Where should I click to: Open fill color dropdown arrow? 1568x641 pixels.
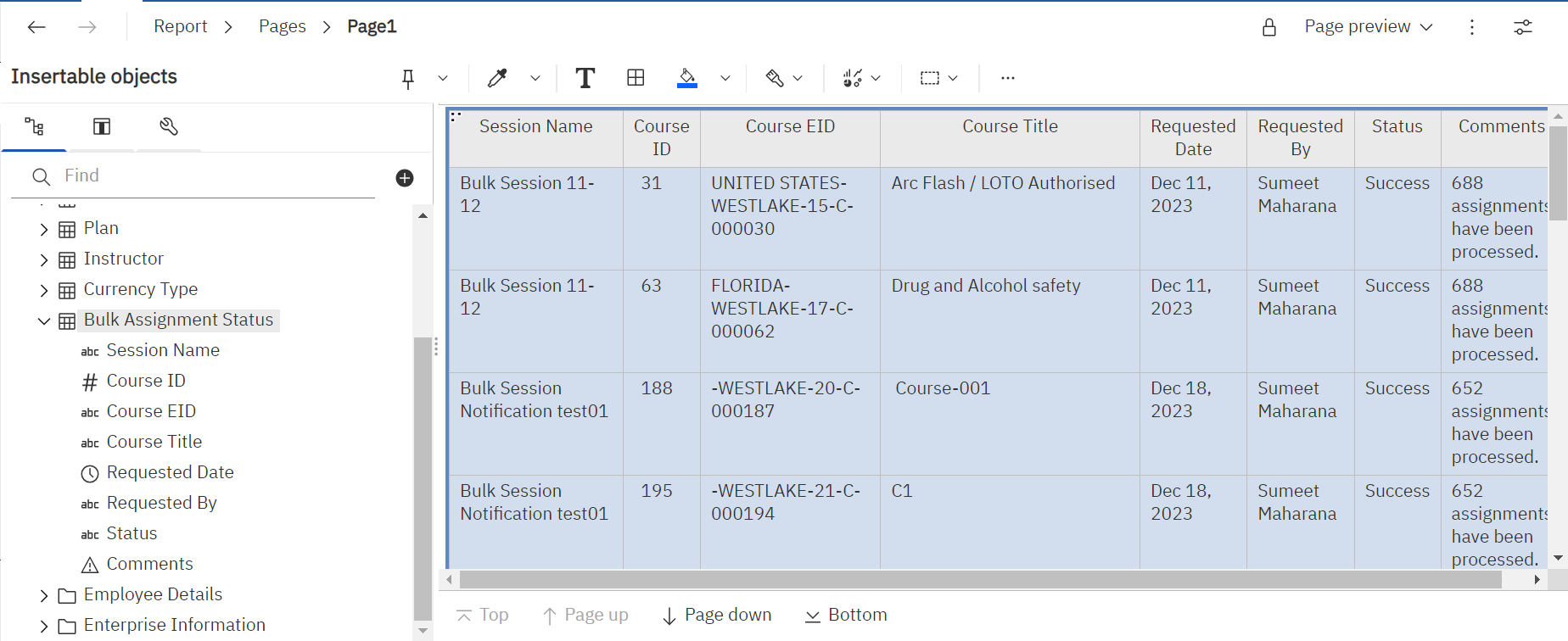(x=725, y=78)
